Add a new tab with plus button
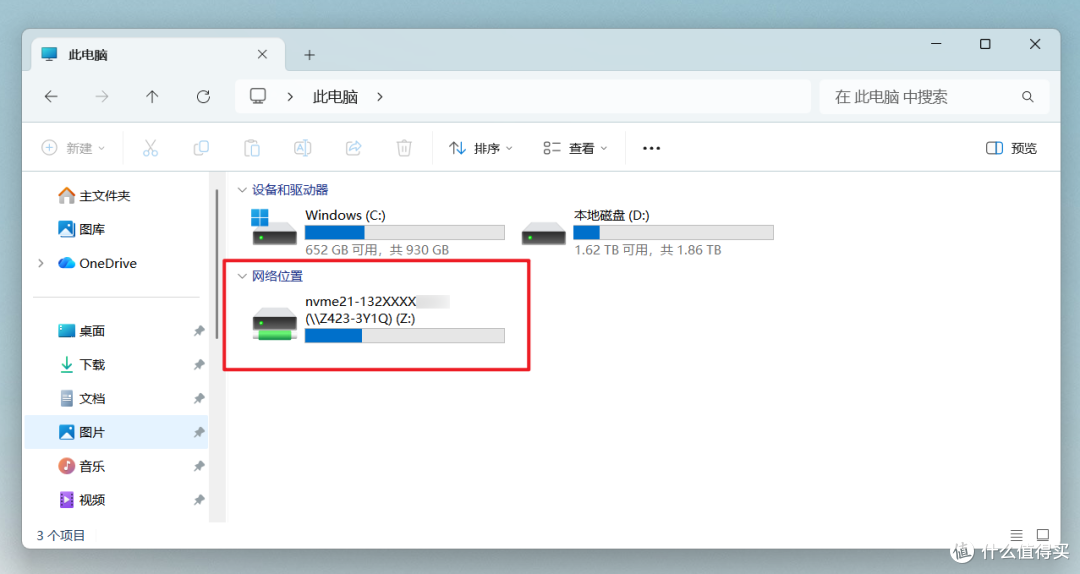 point(309,55)
